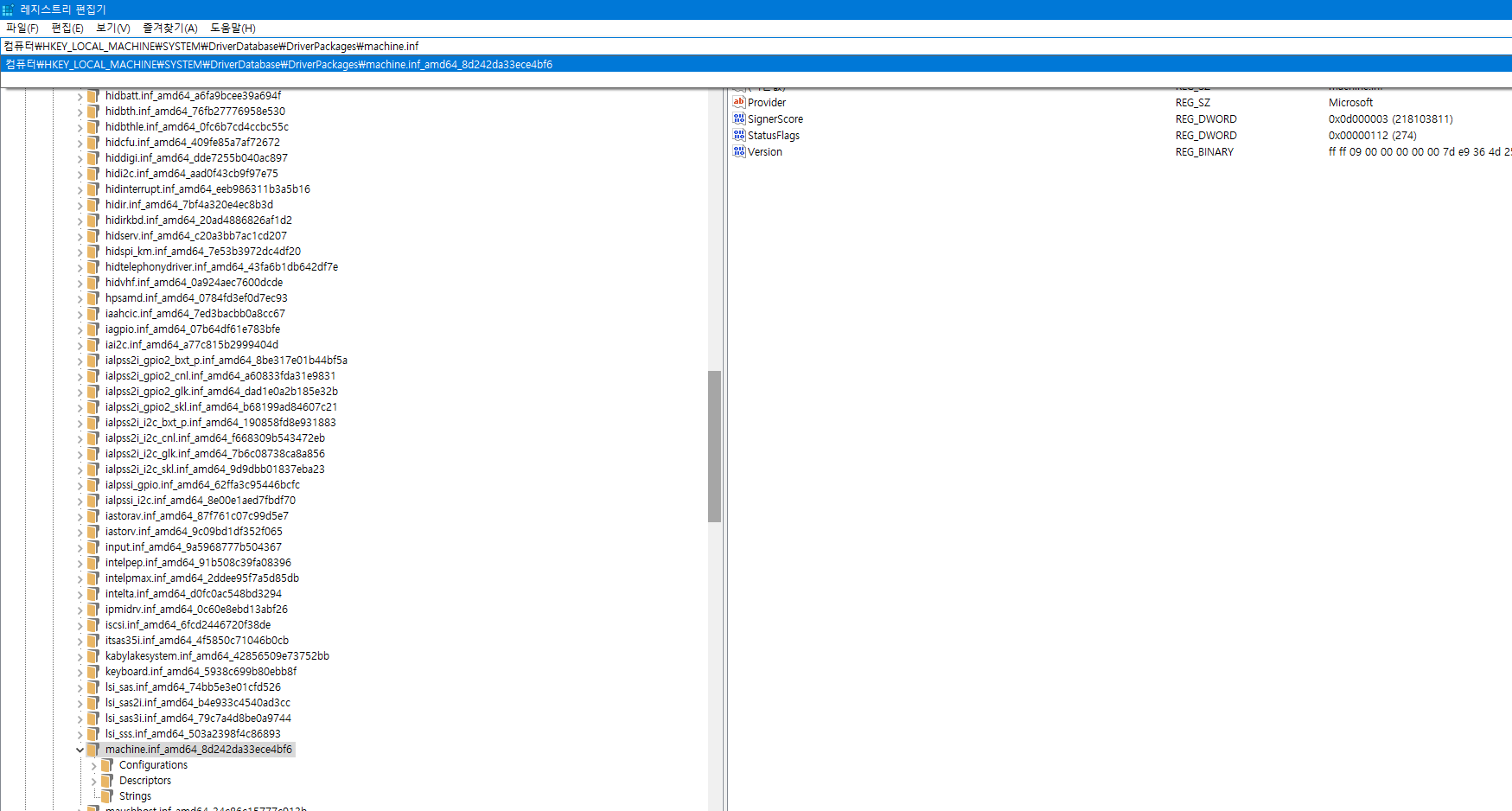This screenshot has height=811, width=1512.
Task: Click folder icon of iai2c.inf_amd64_a77c815b2999404d
Action: pyautogui.click(x=93, y=345)
